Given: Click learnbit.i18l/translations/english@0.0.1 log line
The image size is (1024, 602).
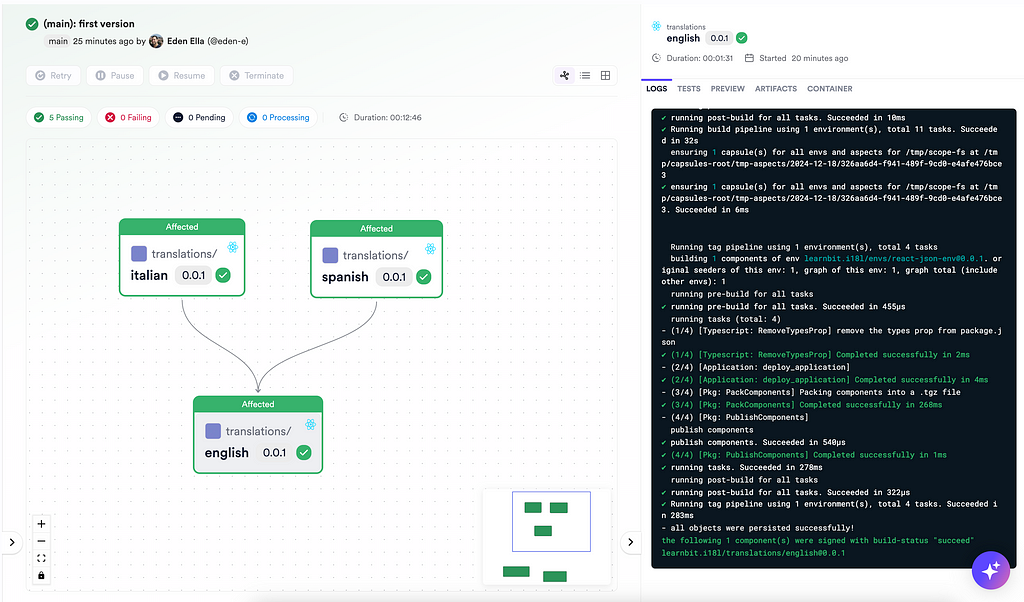Looking at the screenshot, I should click(753, 553).
